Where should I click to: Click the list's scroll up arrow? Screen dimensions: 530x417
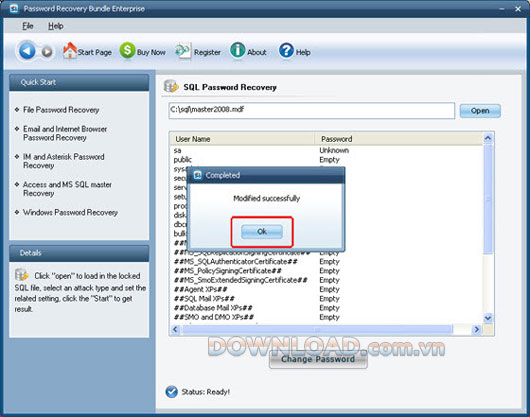pyautogui.click(x=488, y=138)
